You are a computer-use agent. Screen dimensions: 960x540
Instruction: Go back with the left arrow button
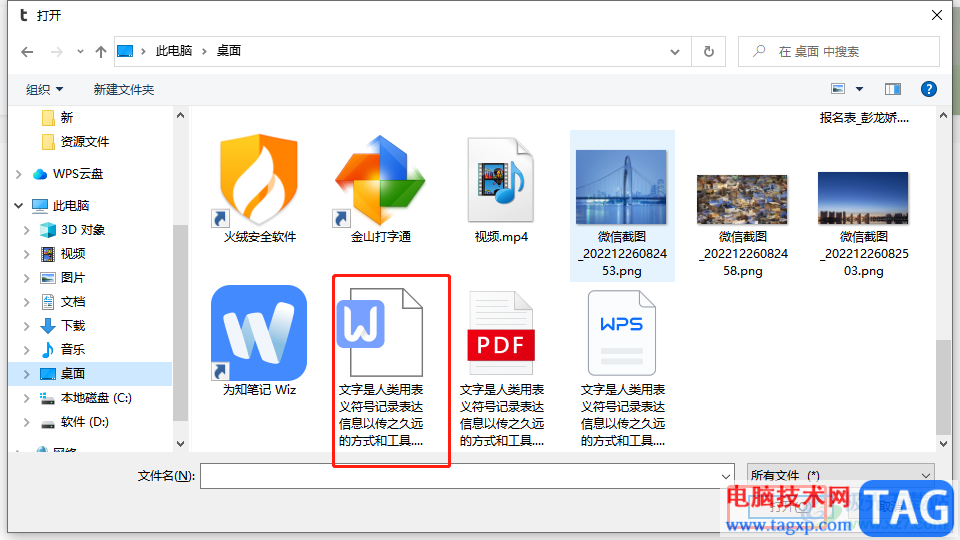pyautogui.click(x=27, y=52)
